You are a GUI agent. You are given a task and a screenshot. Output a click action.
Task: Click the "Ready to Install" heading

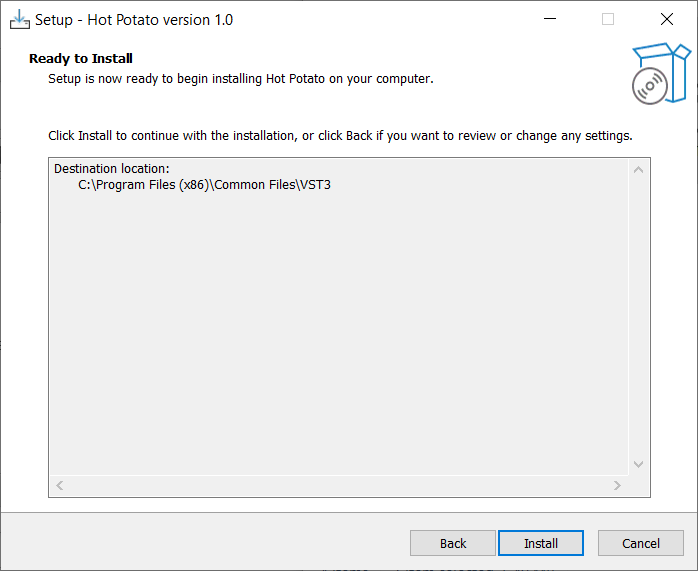click(x=81, y=59)
